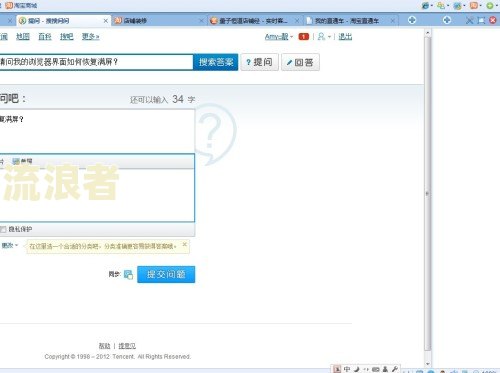Click the IME user account icon
Viewport: 500px width, 373px height.
(385, 369)
